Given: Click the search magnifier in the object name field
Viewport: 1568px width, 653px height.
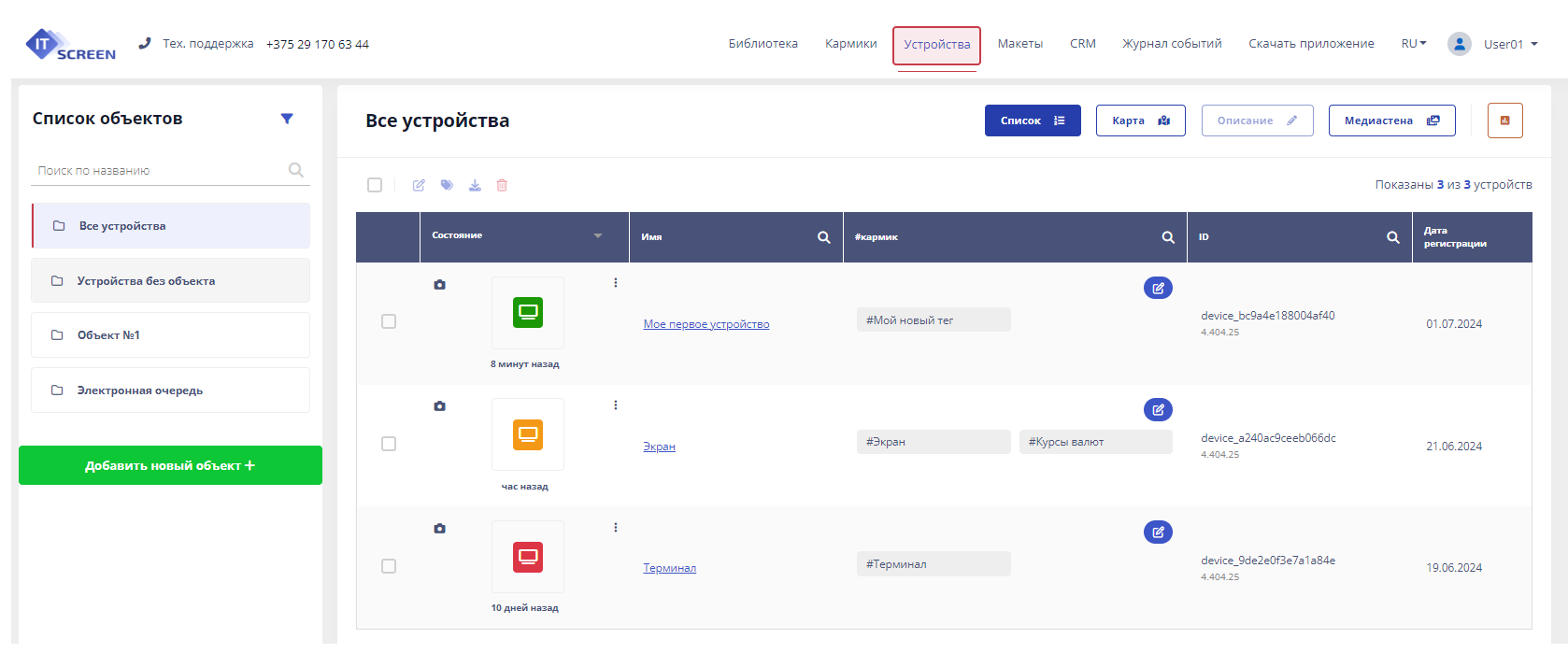Looking at the screenshot, I should click(x=296, y=170).
